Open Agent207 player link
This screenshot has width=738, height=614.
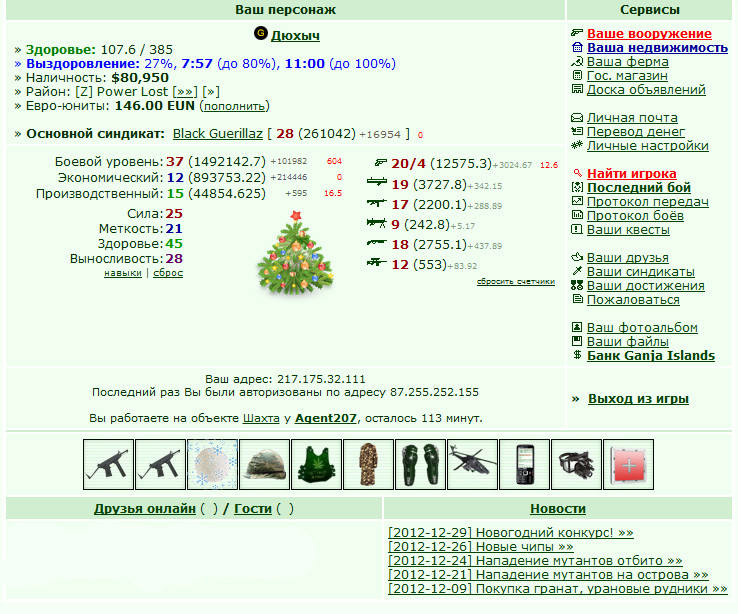click(325, 418)
